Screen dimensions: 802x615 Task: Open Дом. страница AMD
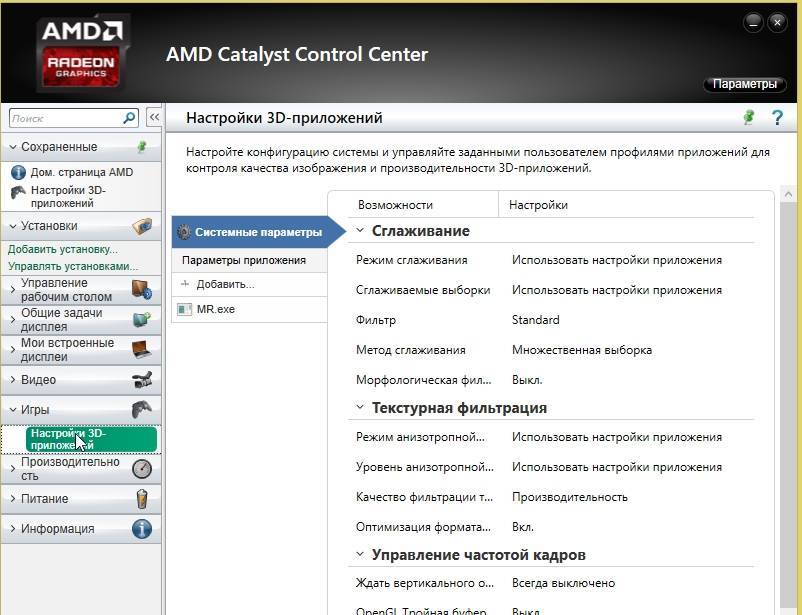[x=82, y=172]
